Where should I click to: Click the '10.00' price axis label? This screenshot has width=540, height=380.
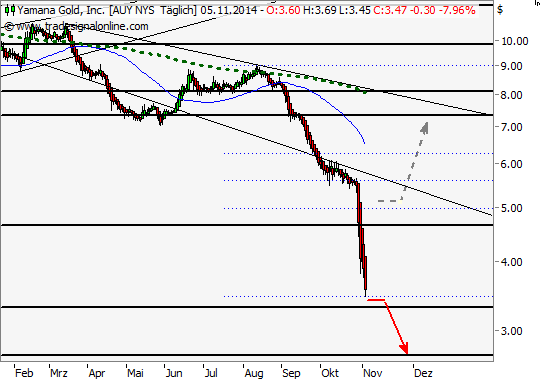coord(515,41)
